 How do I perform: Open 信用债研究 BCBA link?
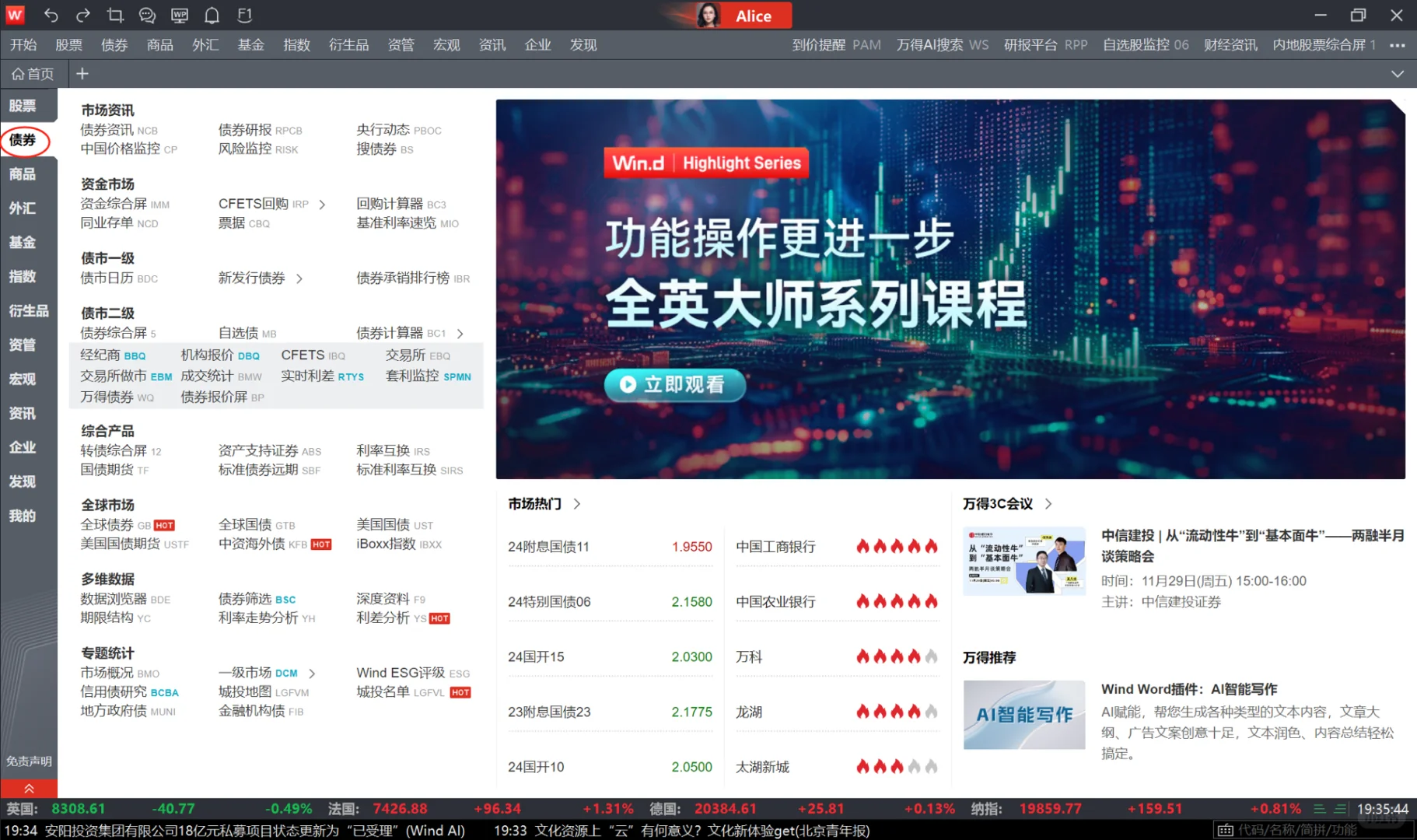click(x=129, y=692)
